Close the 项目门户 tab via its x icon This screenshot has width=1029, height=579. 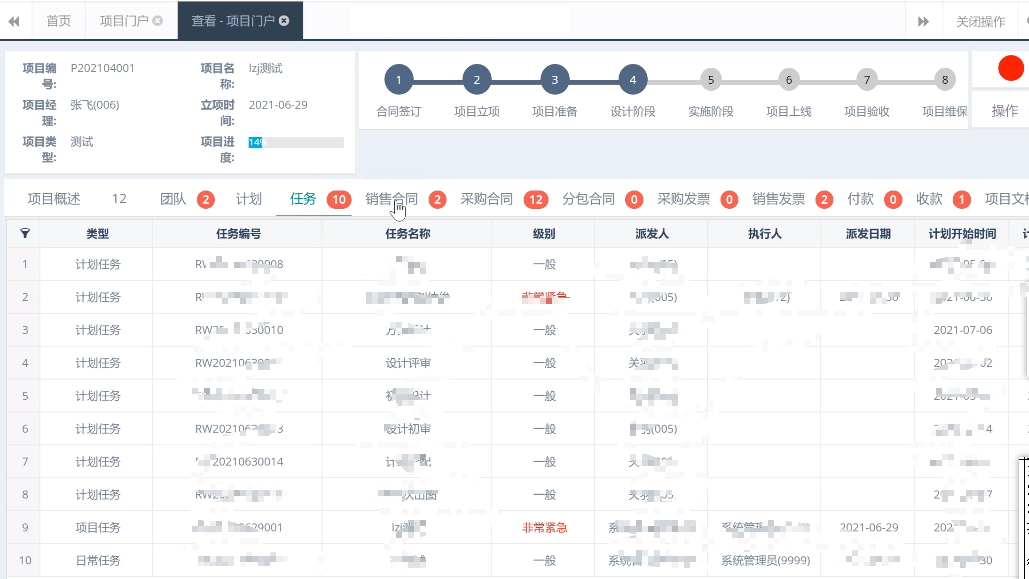158,21
